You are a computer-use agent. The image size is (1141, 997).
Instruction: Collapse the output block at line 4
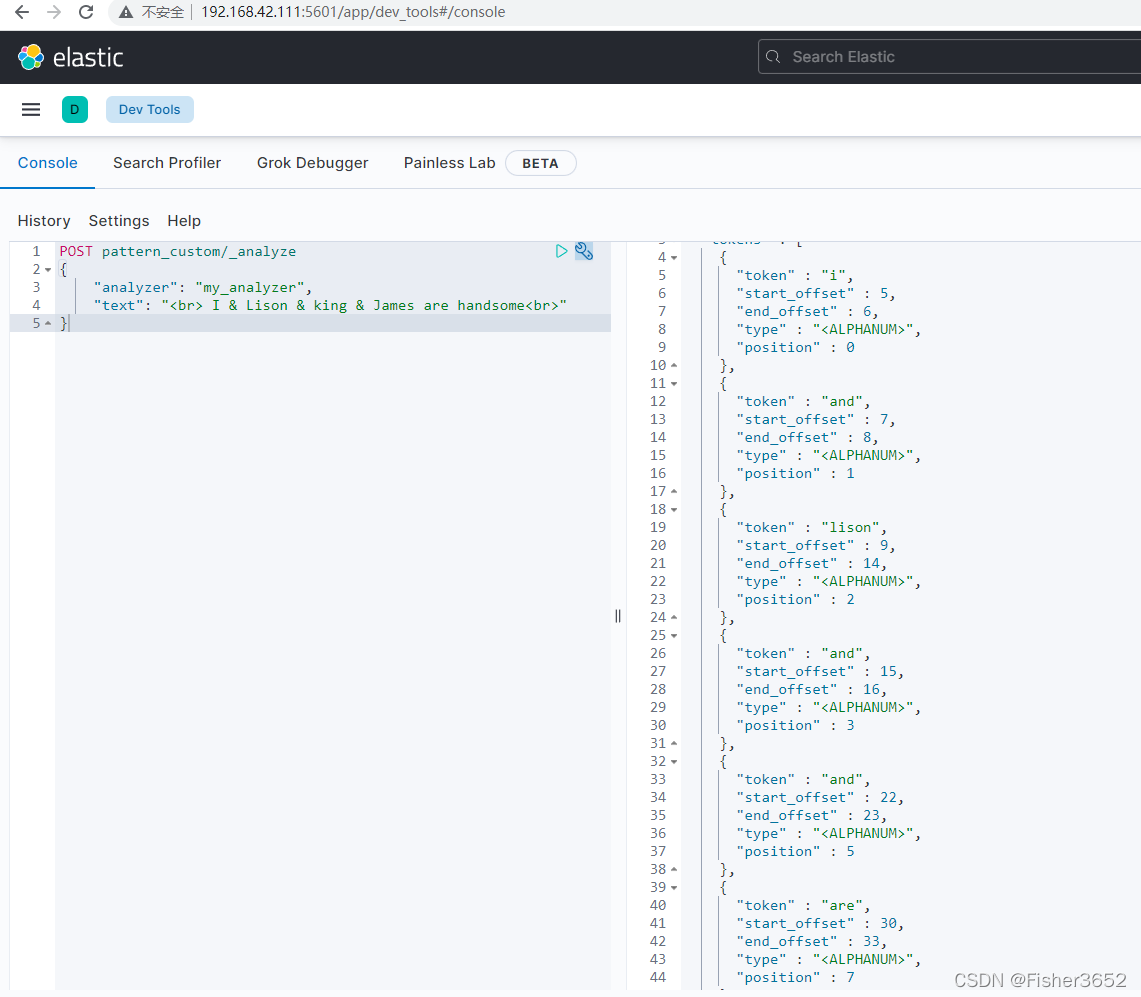(674, 258)
